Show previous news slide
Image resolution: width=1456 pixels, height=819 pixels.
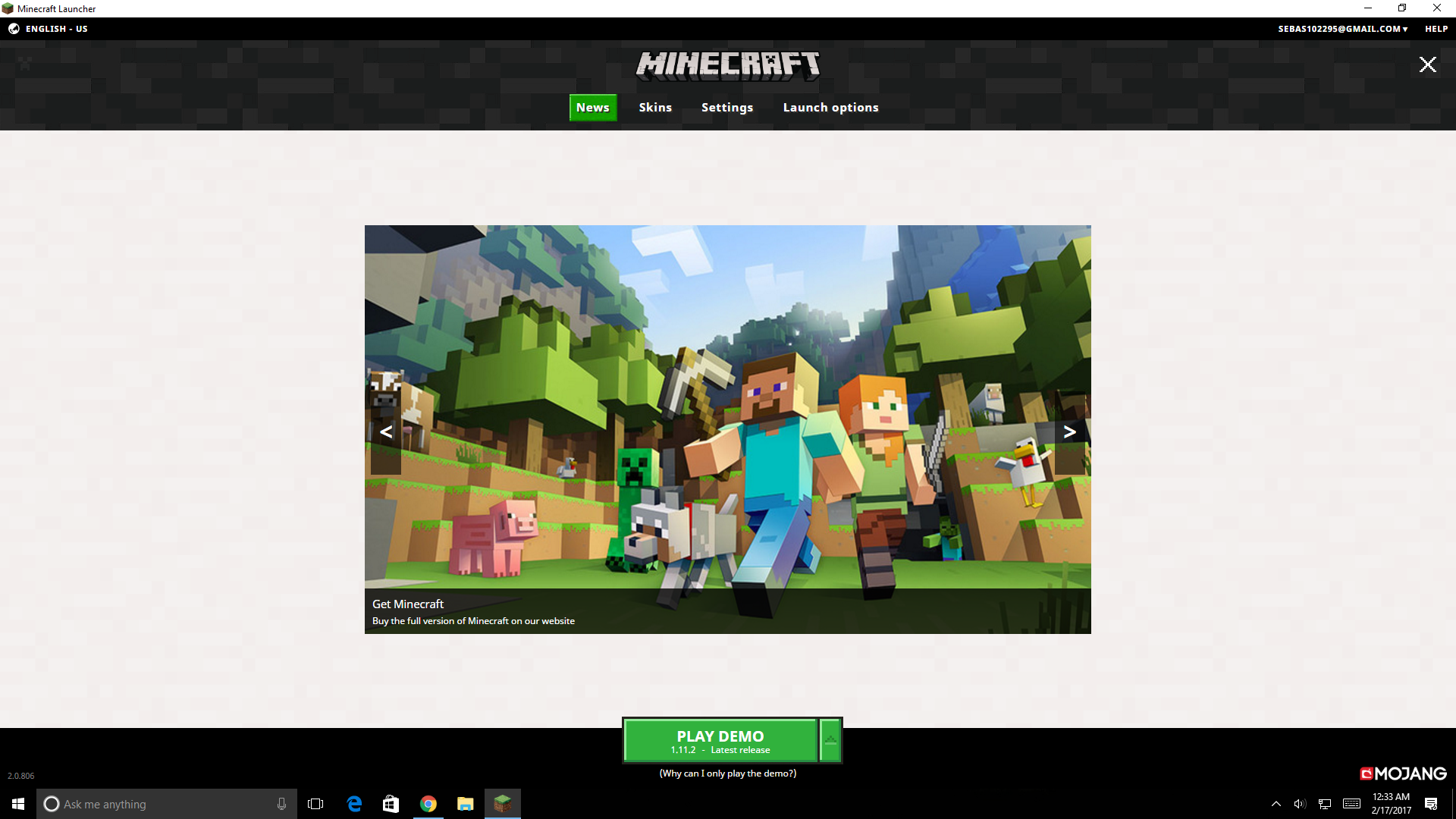[386, 432]
